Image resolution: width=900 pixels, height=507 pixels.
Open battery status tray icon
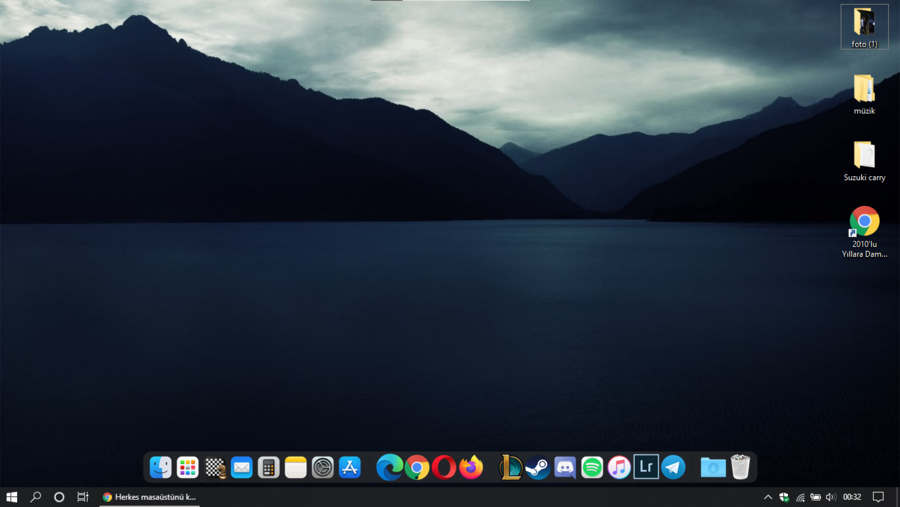click(816, 497)
